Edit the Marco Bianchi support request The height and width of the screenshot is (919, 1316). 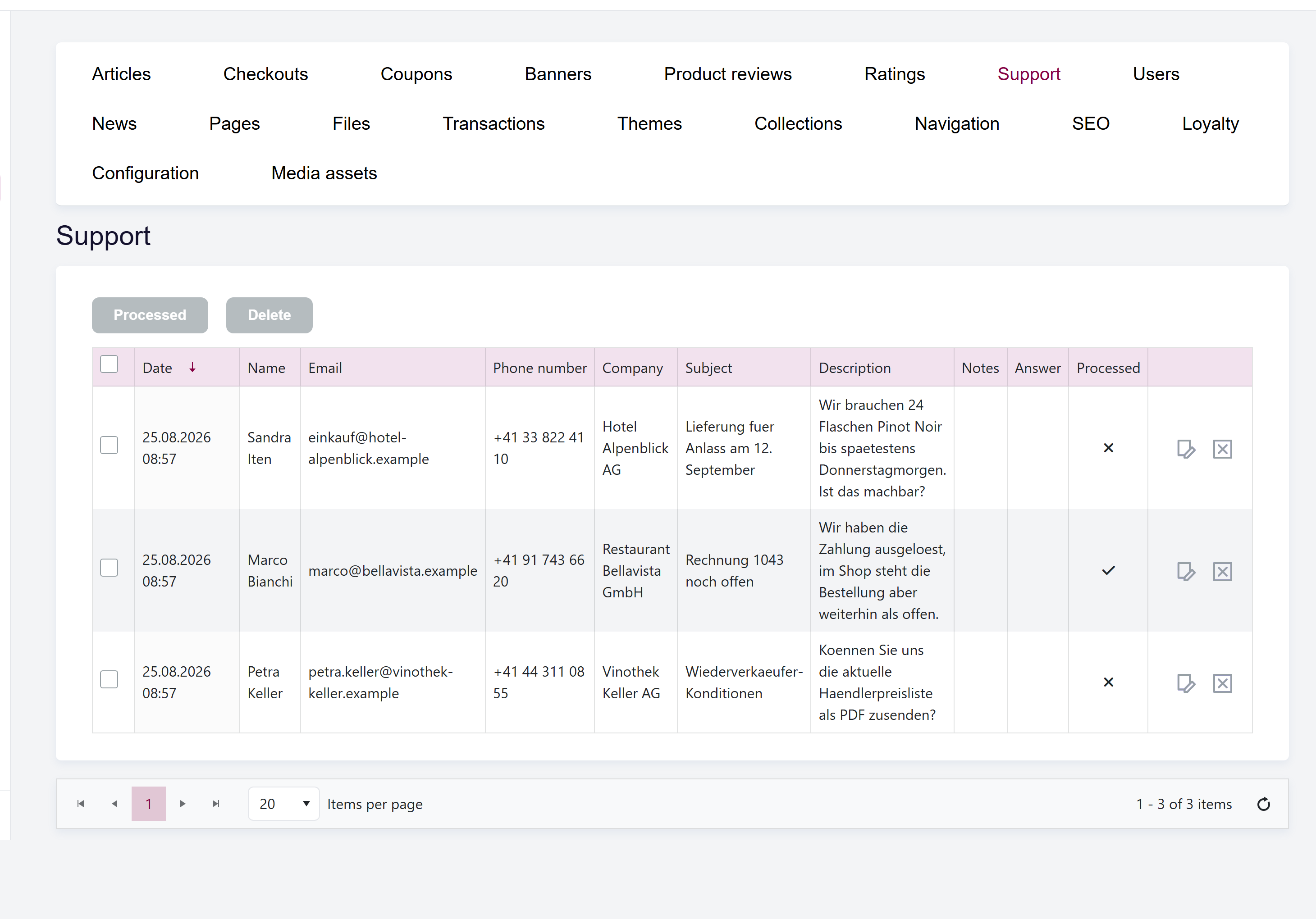click(1185, 571)
